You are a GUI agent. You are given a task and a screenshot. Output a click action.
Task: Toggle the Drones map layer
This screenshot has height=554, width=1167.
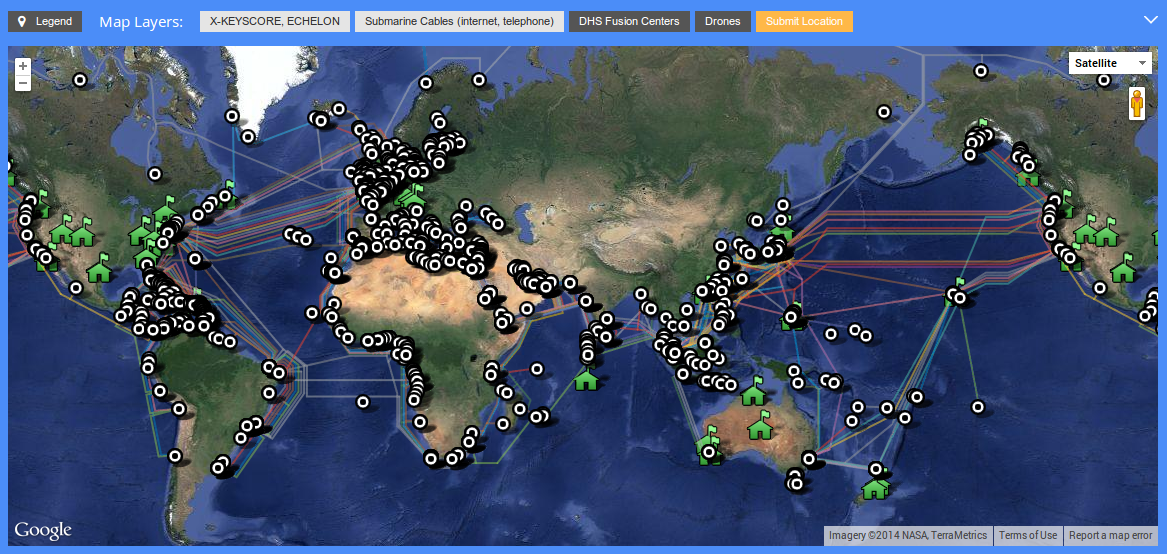click(723, 22)
